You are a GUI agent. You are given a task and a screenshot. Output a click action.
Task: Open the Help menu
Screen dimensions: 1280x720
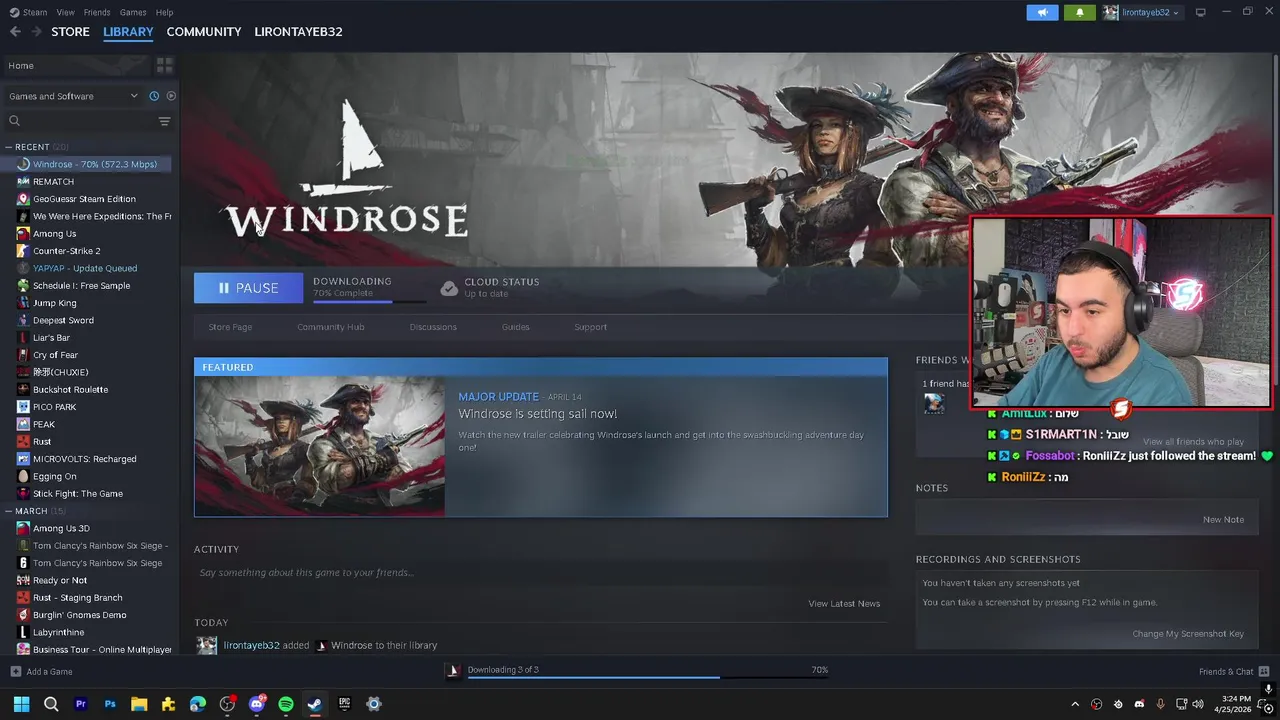coord(164,12)
